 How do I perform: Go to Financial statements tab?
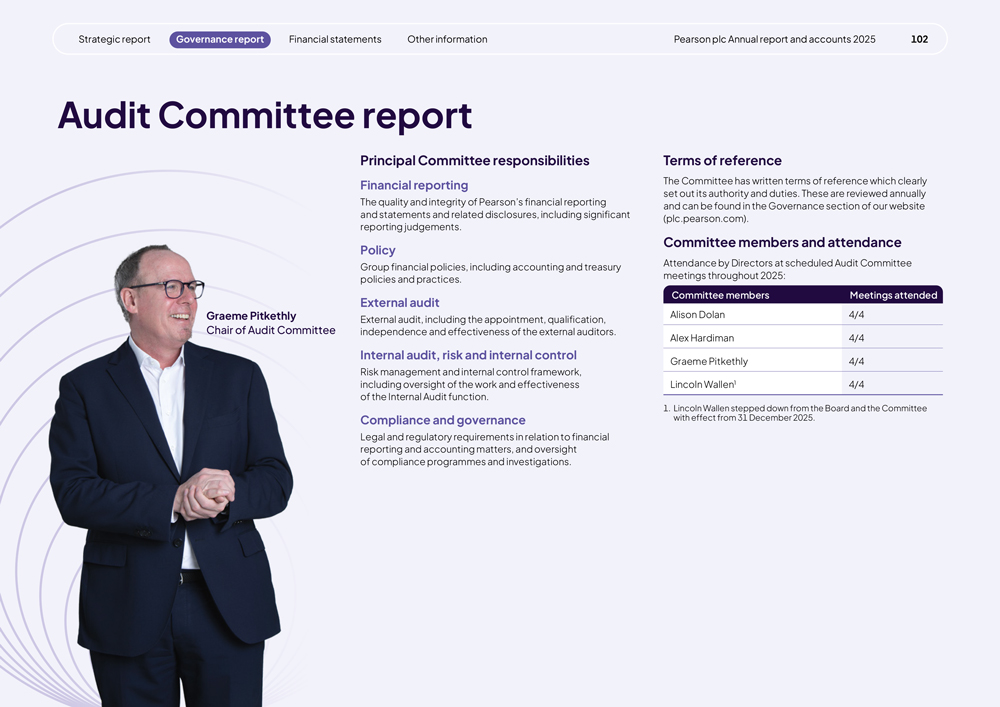pos(335,40)
